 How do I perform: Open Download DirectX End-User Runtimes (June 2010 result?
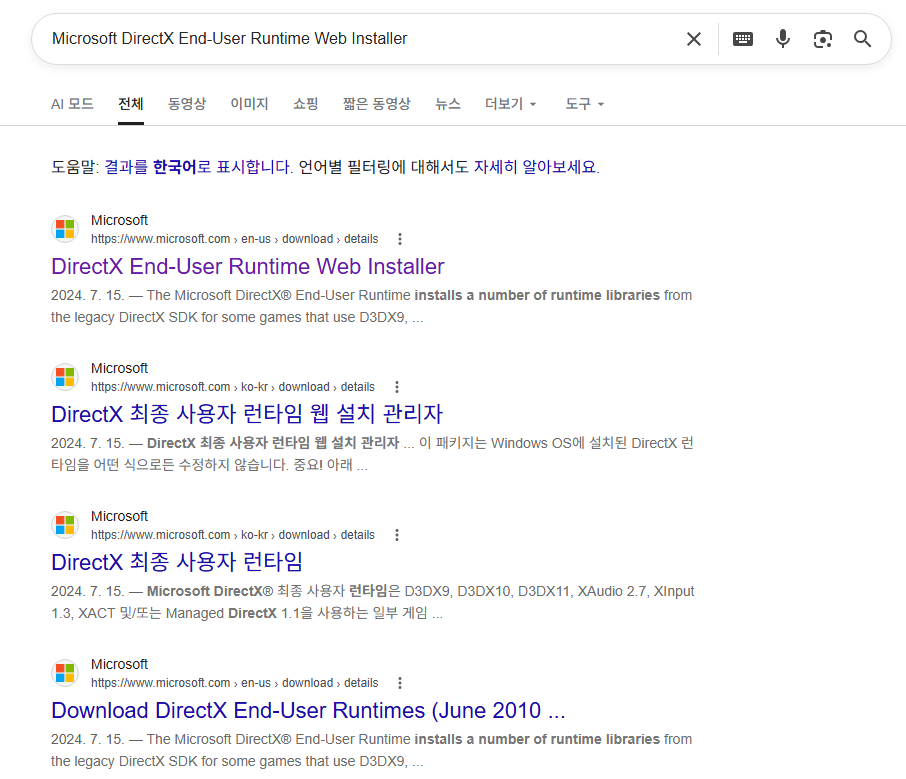click(308, 710)
